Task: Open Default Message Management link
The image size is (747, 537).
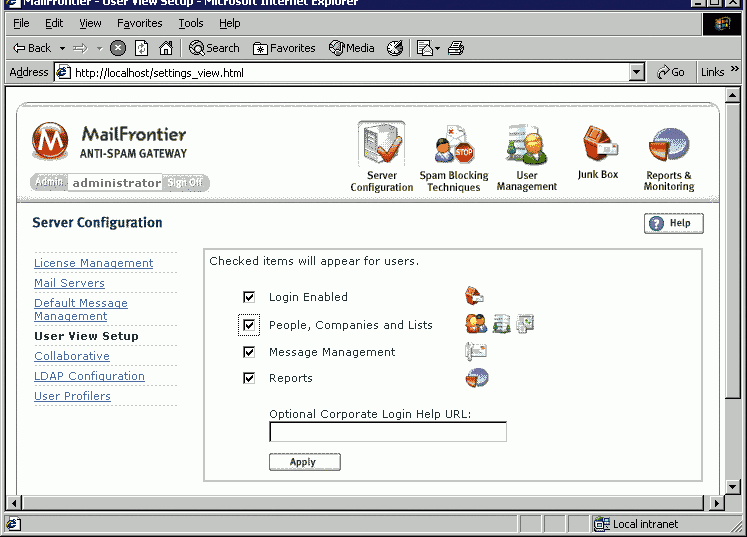Action: (x=81, y=310)
